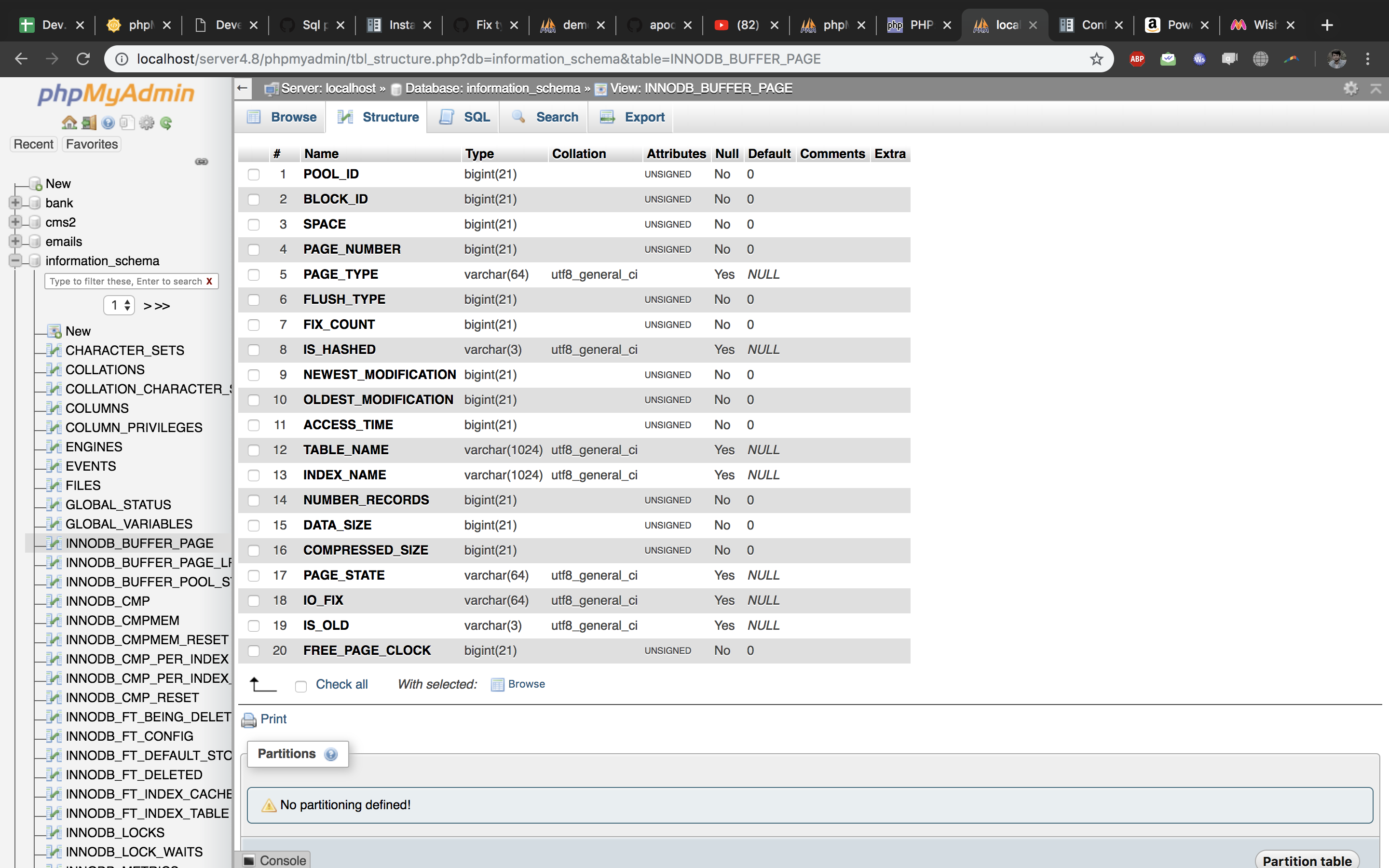Click the database filter search field

point(127,281)
